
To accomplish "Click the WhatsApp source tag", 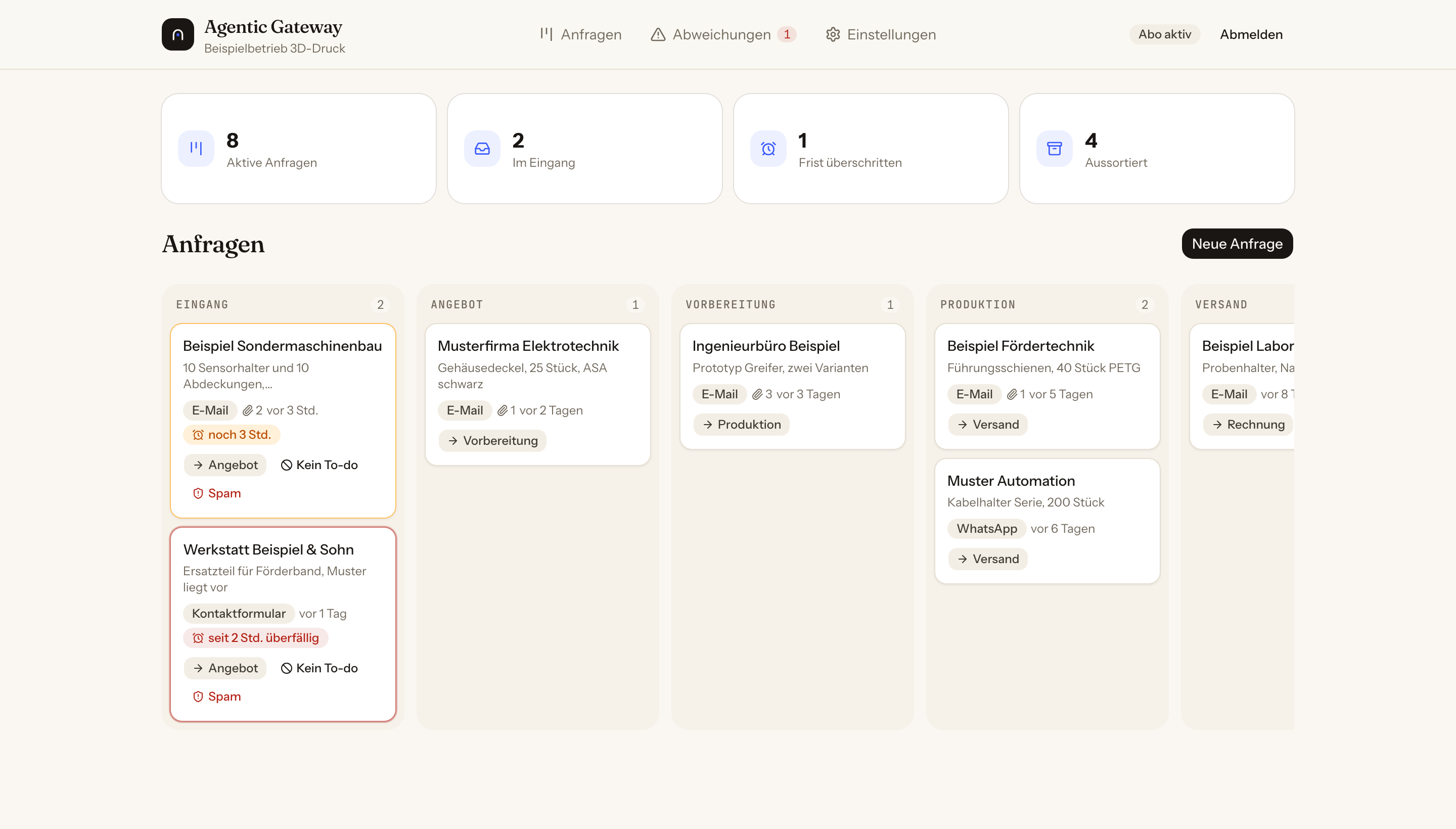I will [987, 528].
